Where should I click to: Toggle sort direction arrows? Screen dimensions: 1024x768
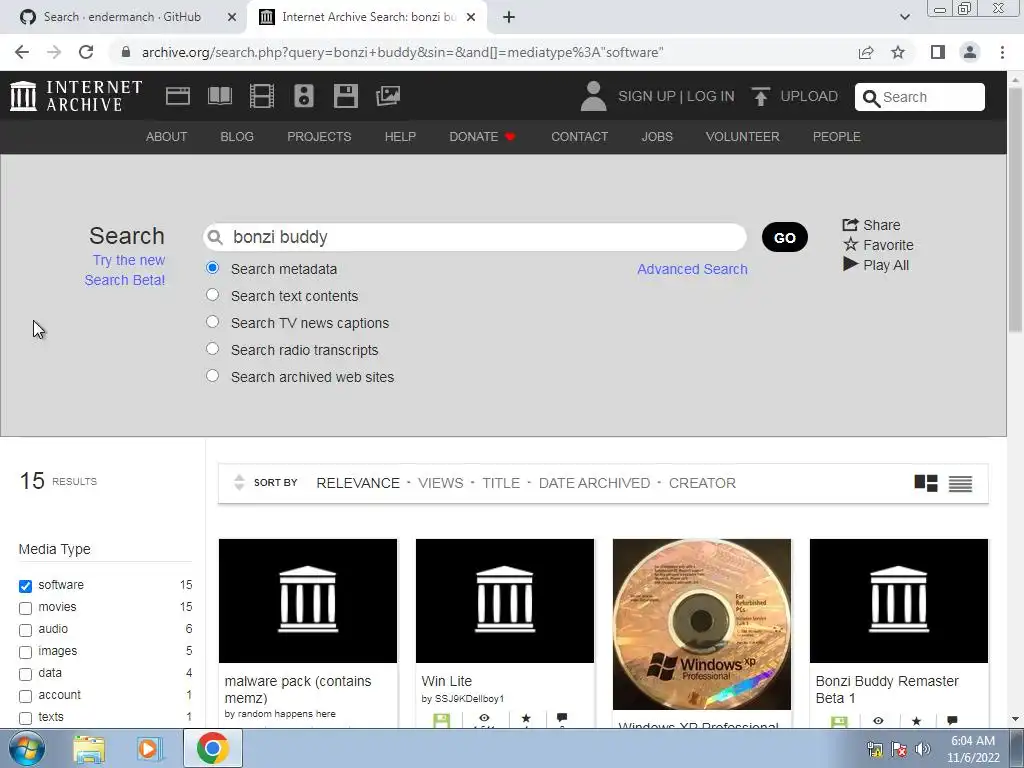tap(239, 483)
